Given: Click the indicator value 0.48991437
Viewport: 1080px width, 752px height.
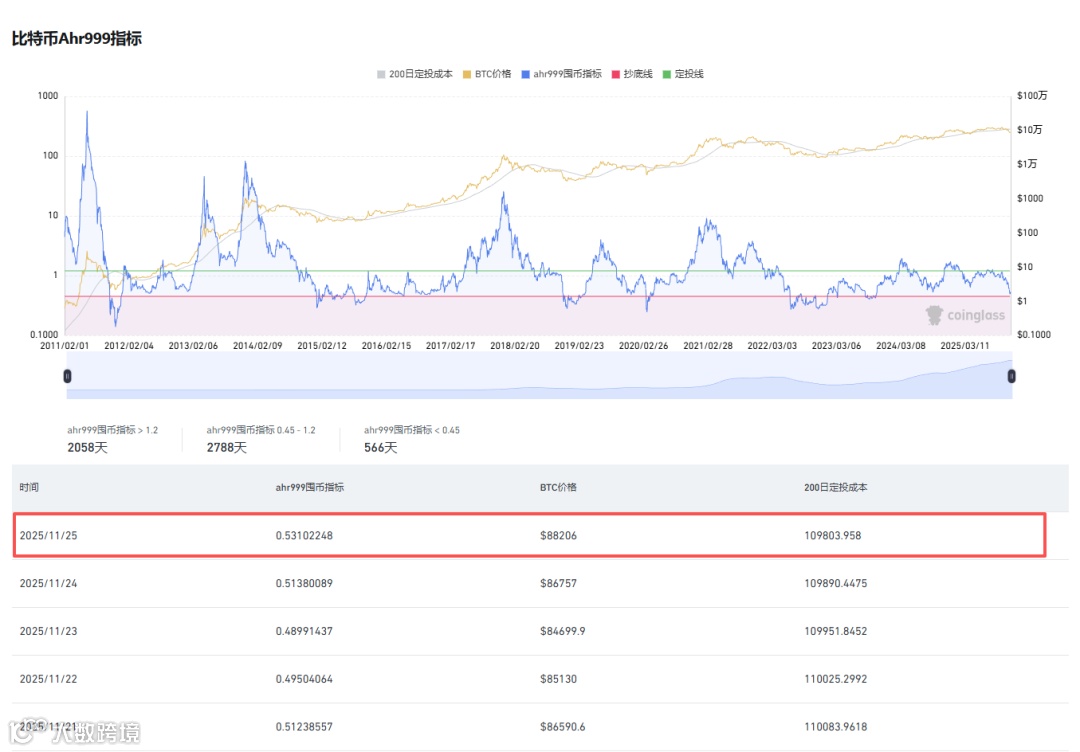Looking at the screenshot, I should (304, 631).
